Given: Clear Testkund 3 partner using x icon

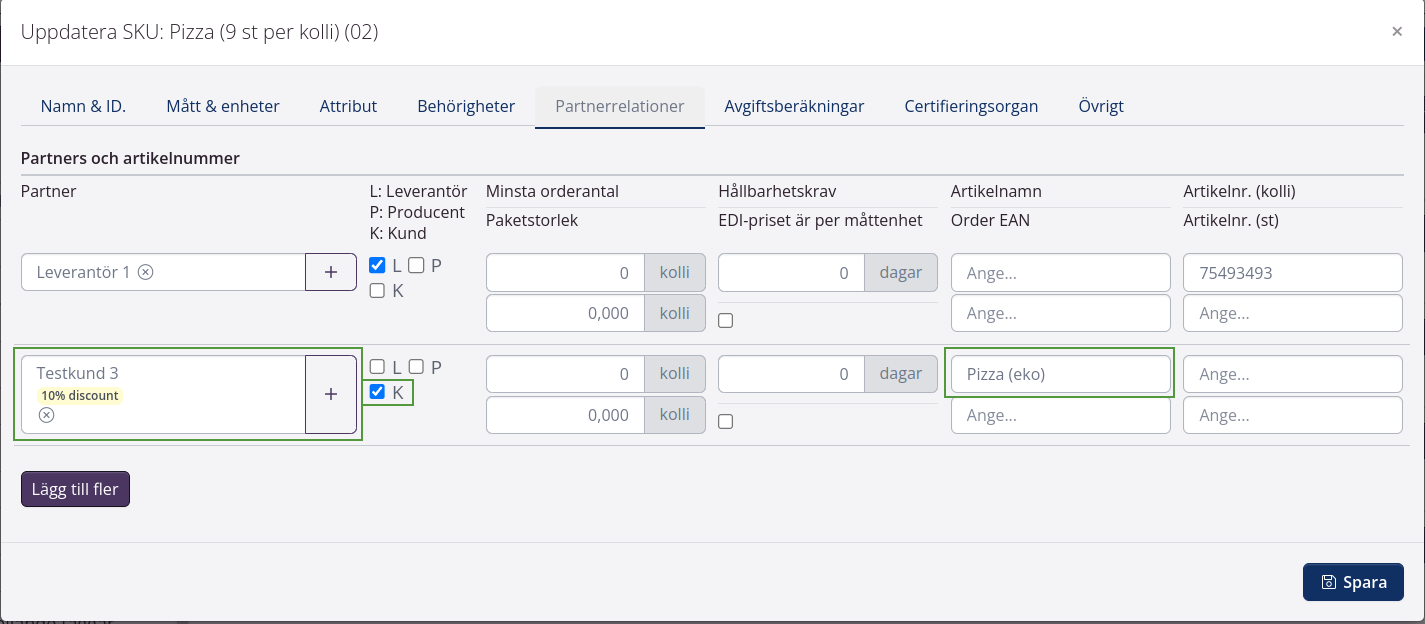Looking at the screenshot, I should [x=46, y=415].
